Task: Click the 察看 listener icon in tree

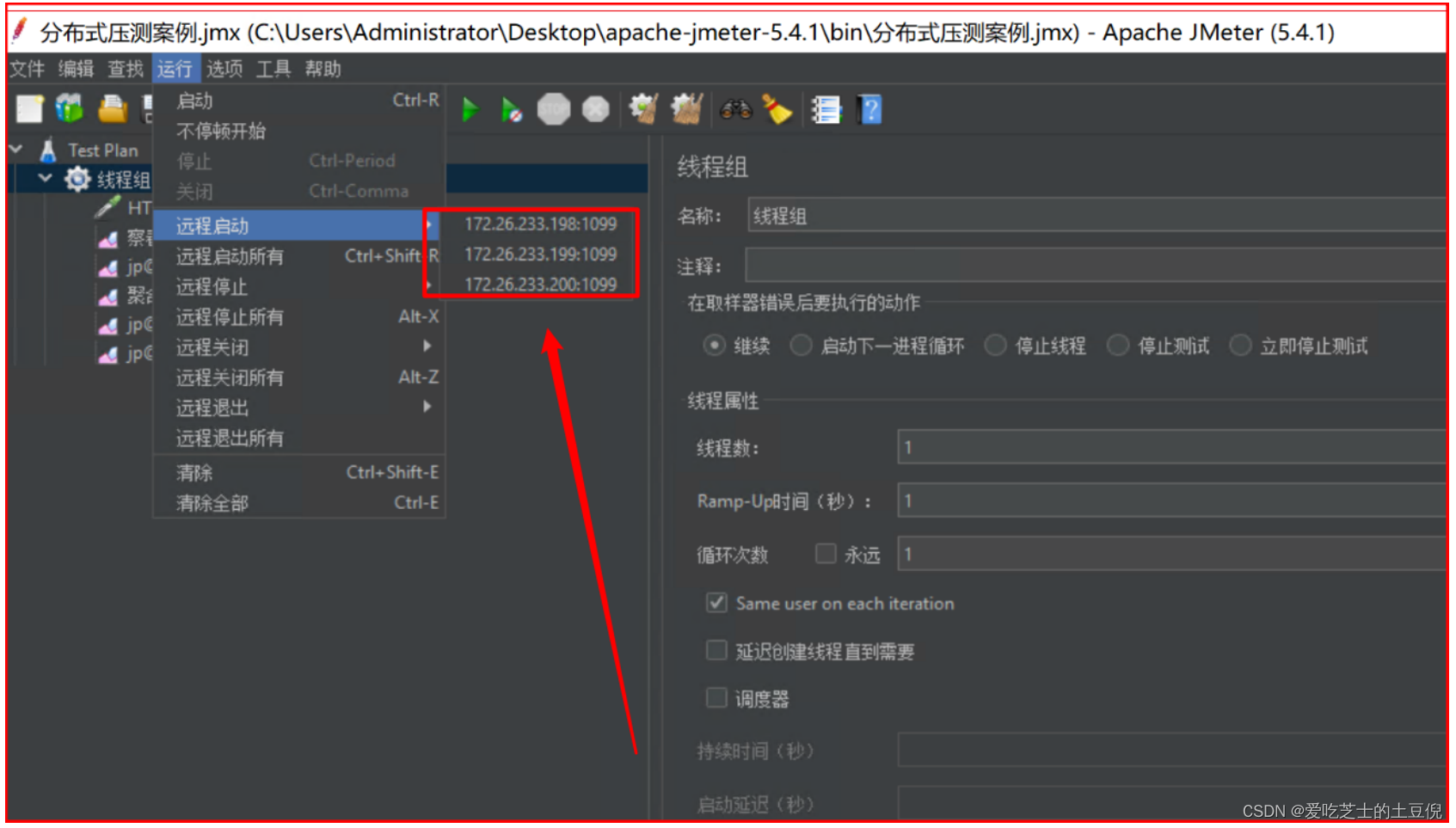Action: [108, 238]
